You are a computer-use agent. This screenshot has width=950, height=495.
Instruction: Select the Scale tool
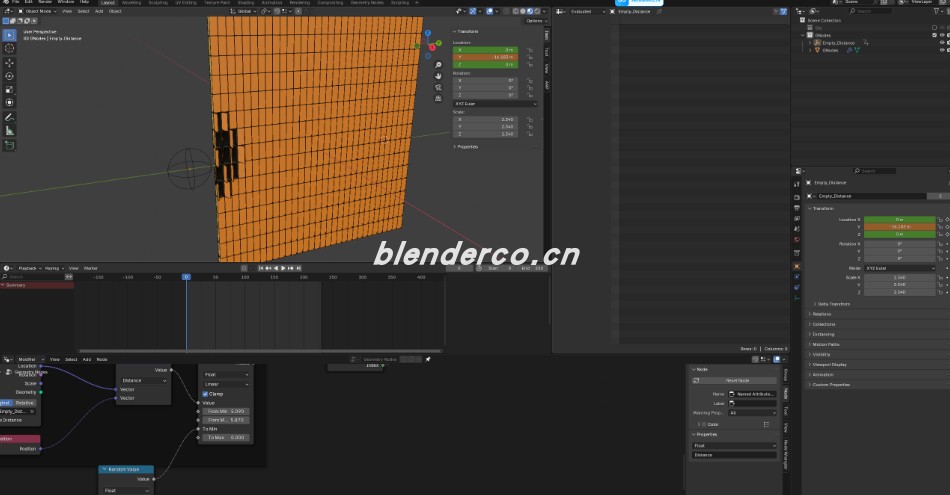[x=9, y=90]
